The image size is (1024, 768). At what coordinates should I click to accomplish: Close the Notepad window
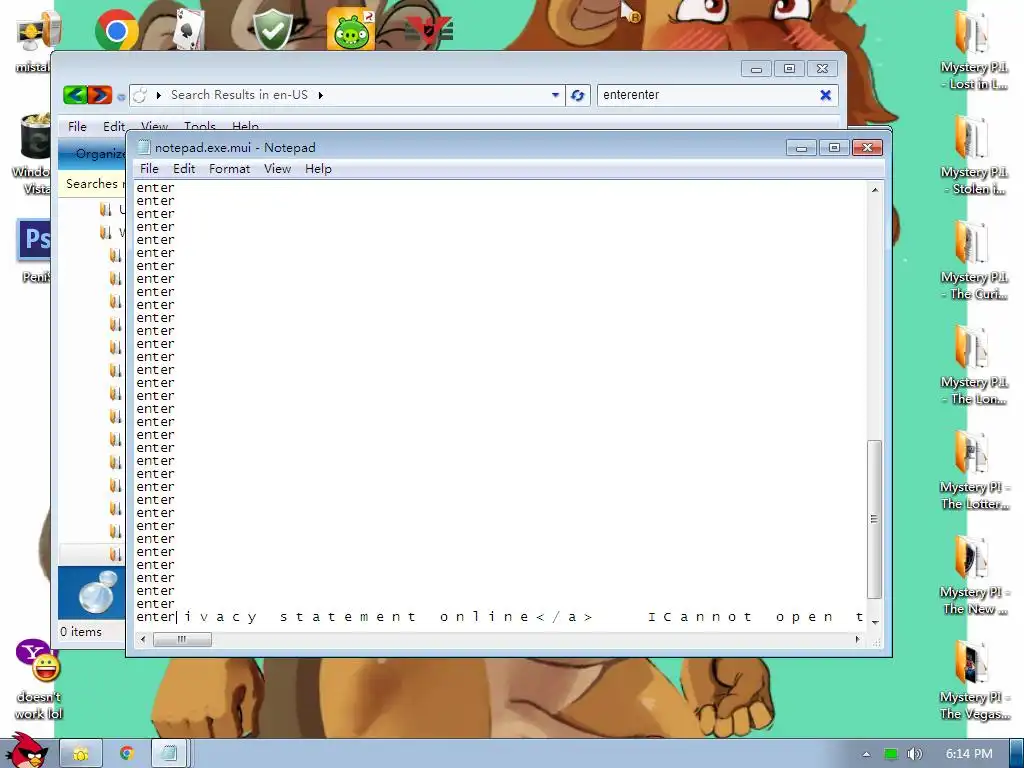point(867,148)
